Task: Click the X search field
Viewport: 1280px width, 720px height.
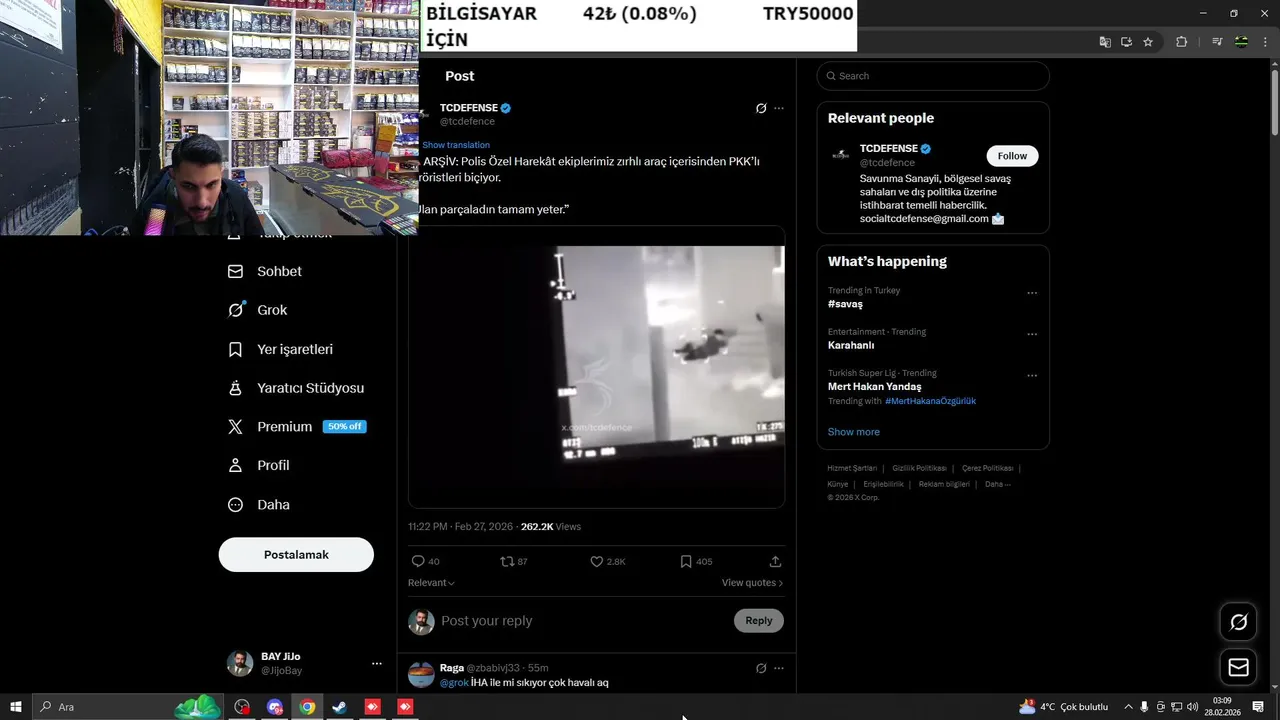Action: pos(933,76)
